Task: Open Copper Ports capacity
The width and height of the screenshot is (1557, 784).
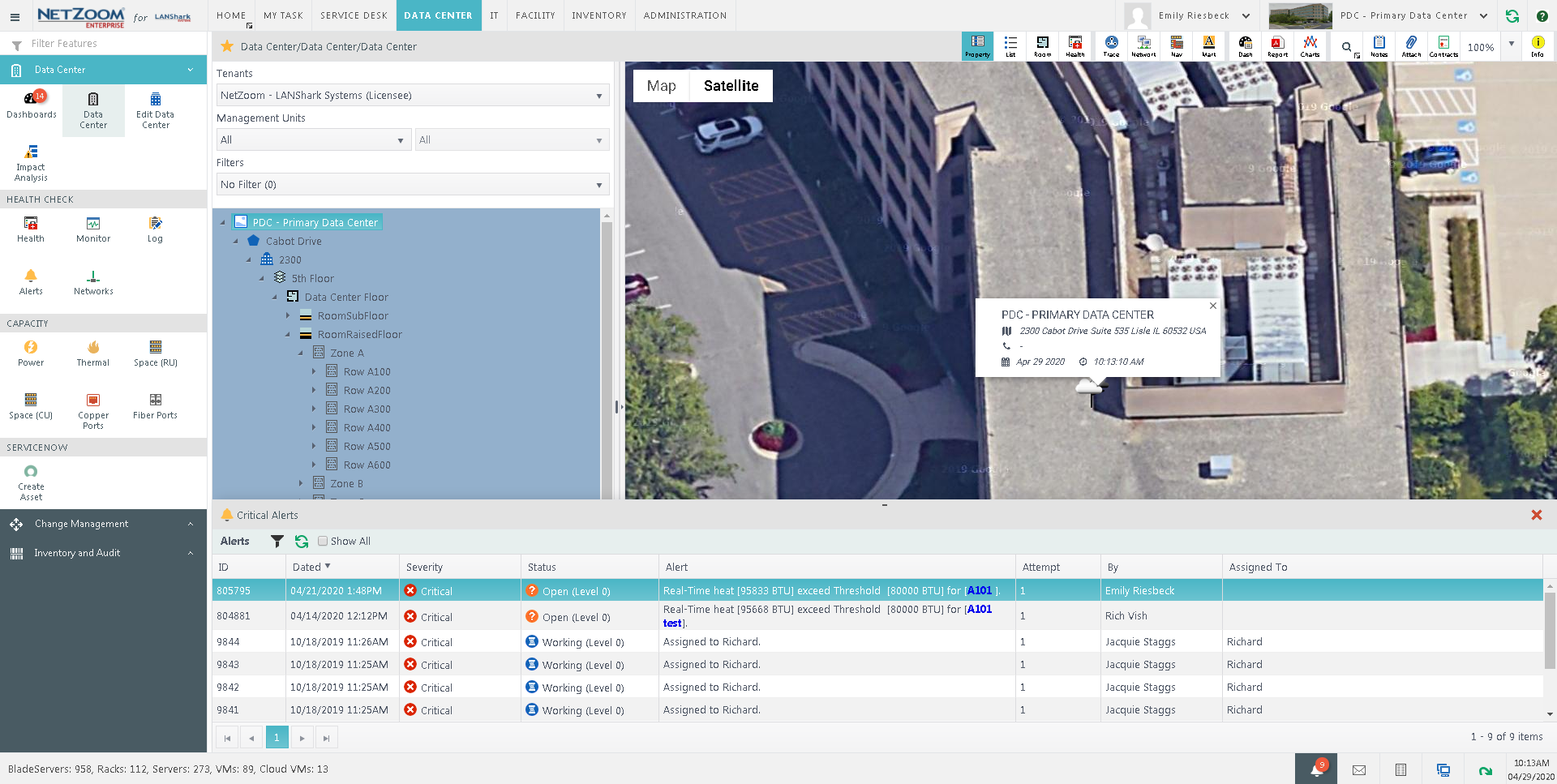Action: [x=93, y=410]
